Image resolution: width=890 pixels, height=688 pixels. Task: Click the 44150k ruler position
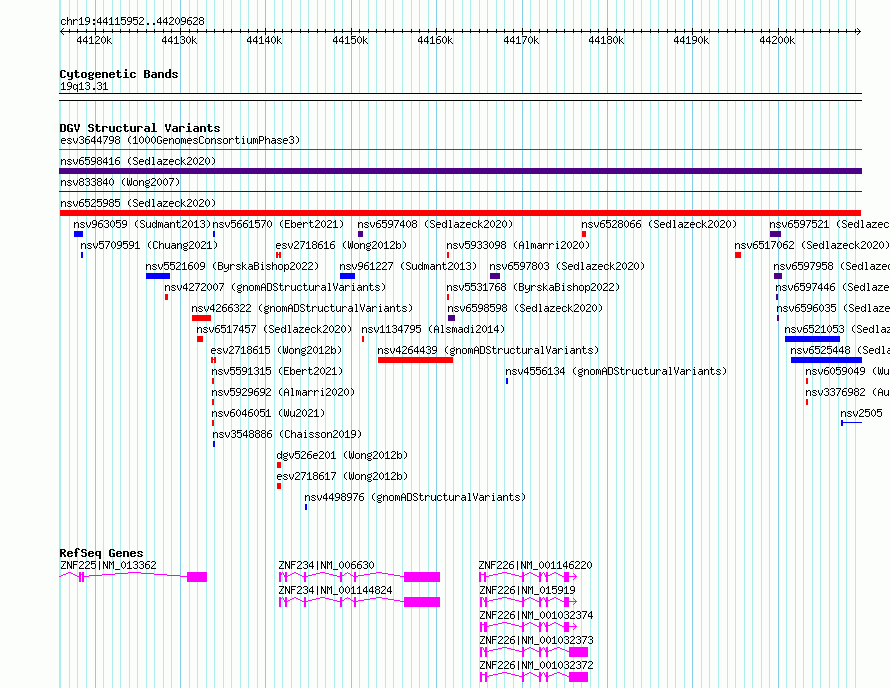tap(350, 40)
